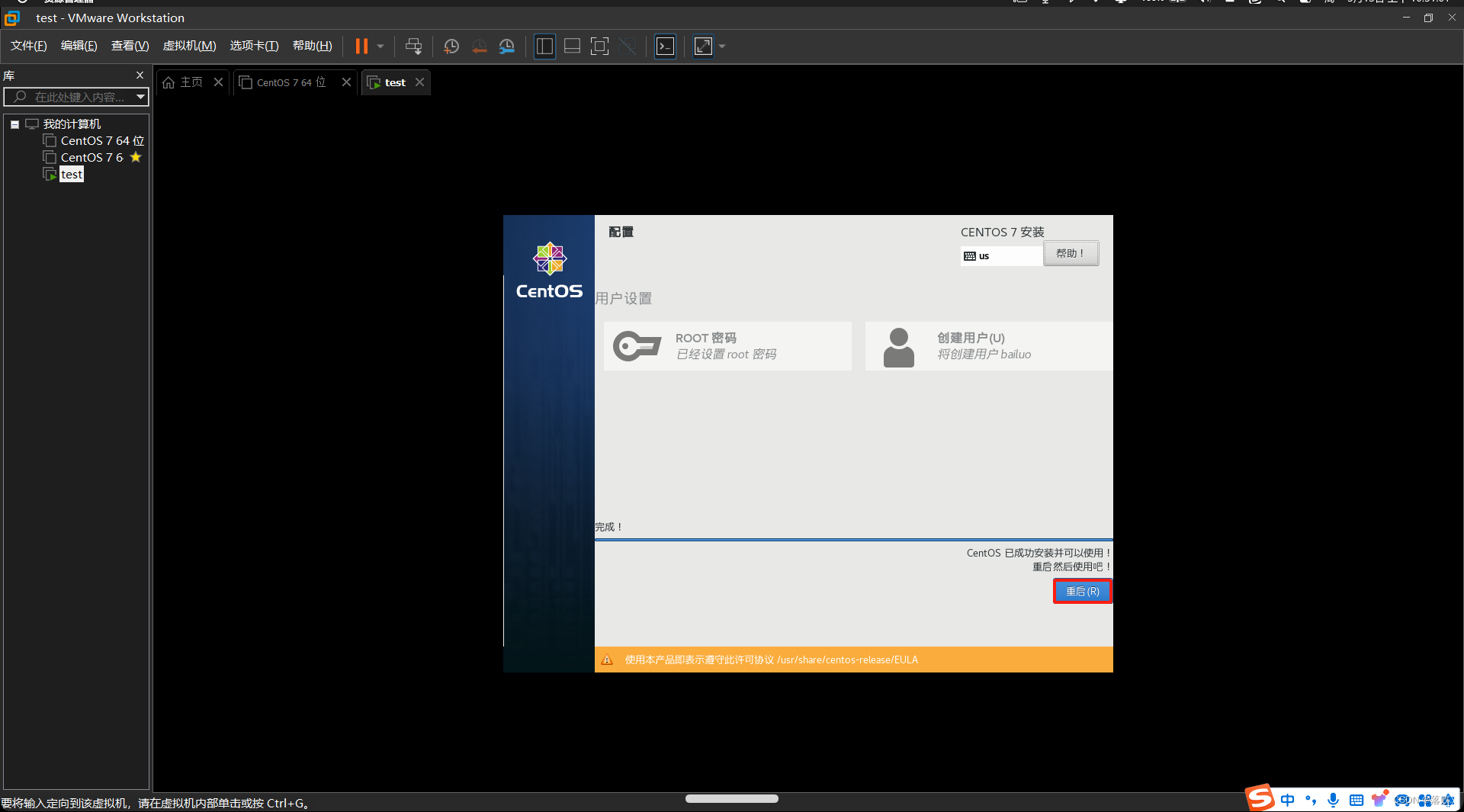The image size is (1464, 812).
Task: Open 创建用户(U) settings
Action: coord(989,346)
